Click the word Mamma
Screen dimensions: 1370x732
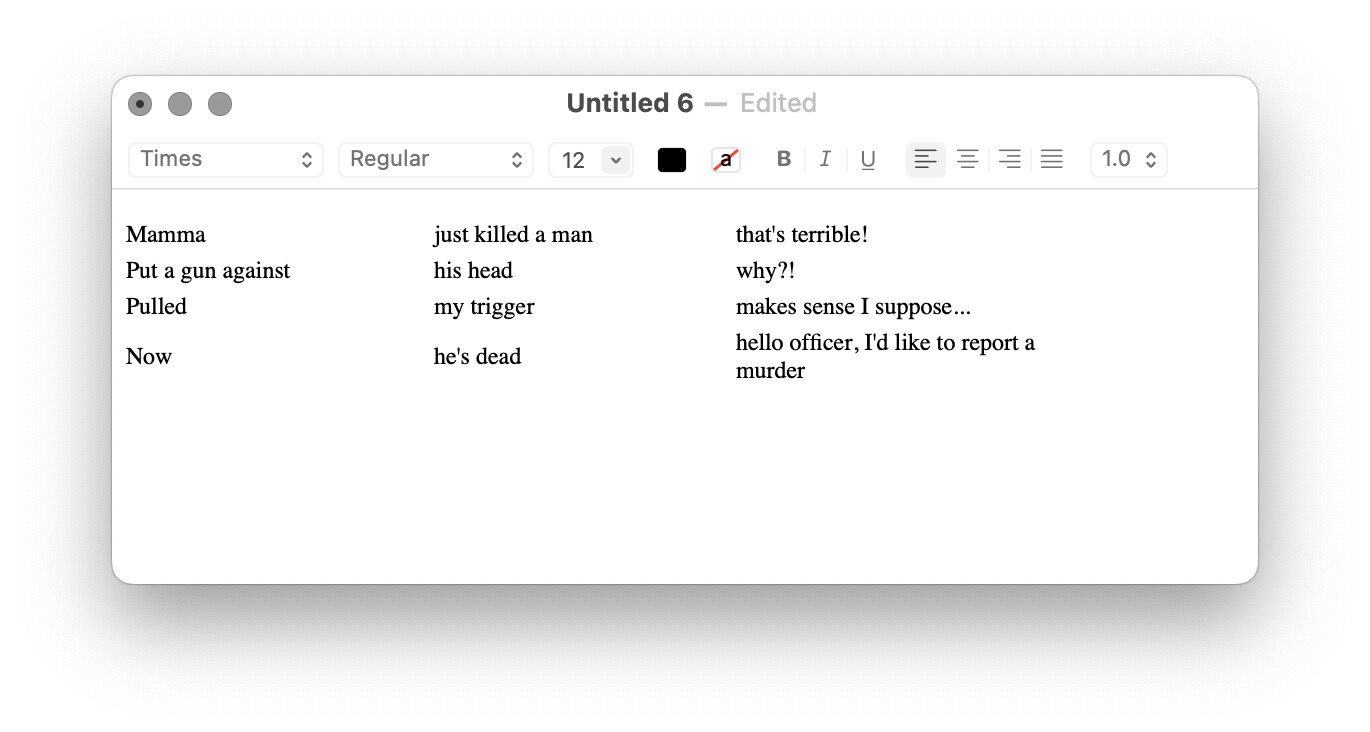click(166, 235)
